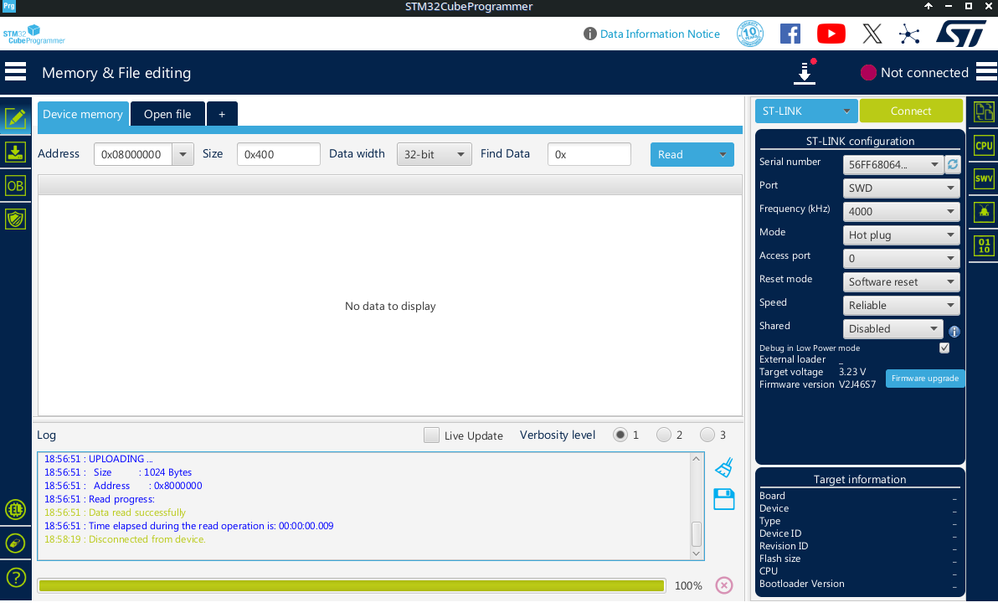The image size is (998, 603).
Task: Click the Address input field
Action: [x=134, y=154]
